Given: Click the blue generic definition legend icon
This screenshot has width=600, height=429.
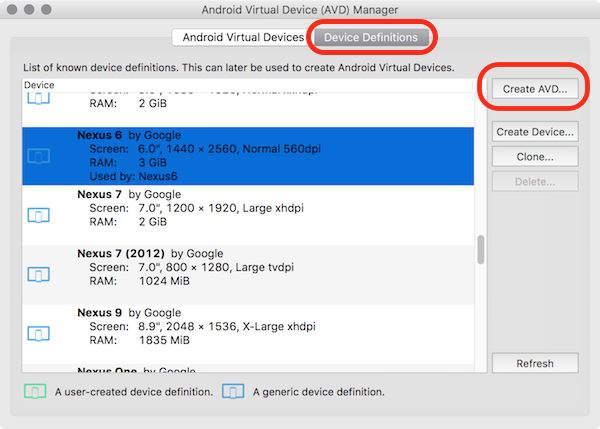Looking at the screenshot, I should (x=233, y=391).
